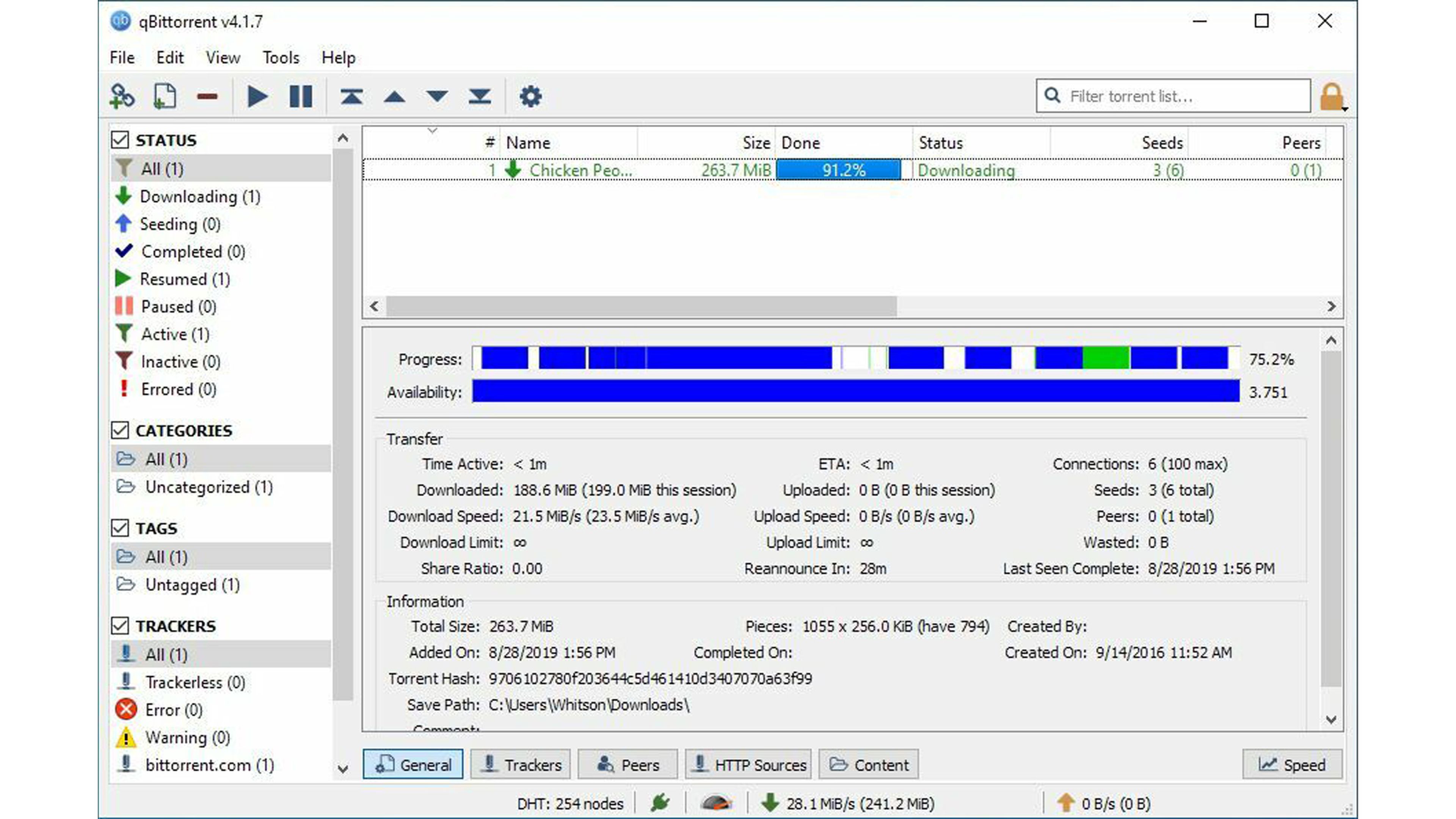Switch to the HTTP Sources tab

click(749, 765)
